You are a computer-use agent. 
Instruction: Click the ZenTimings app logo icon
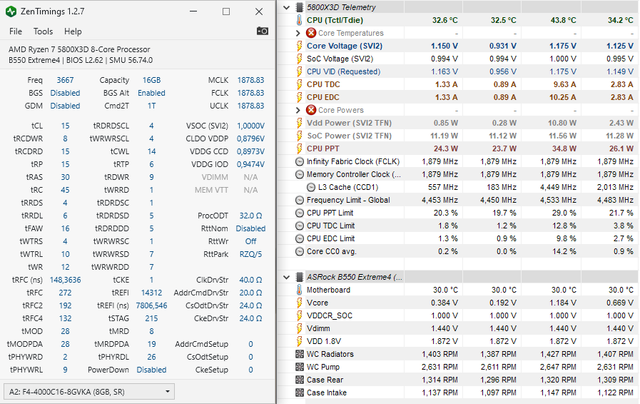(x=11, y=11)
